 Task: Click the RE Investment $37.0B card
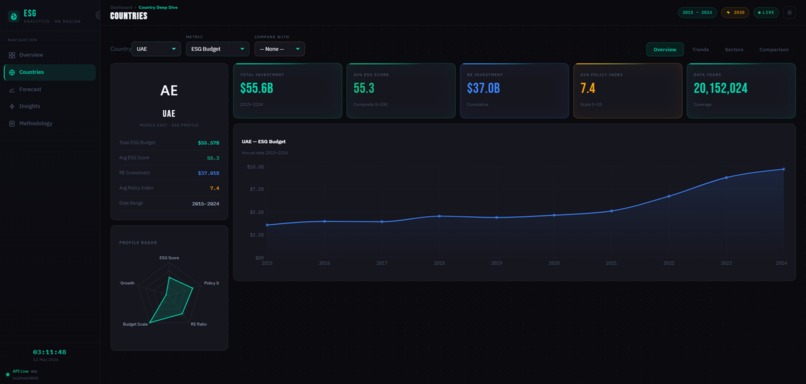tap(514, 90)
